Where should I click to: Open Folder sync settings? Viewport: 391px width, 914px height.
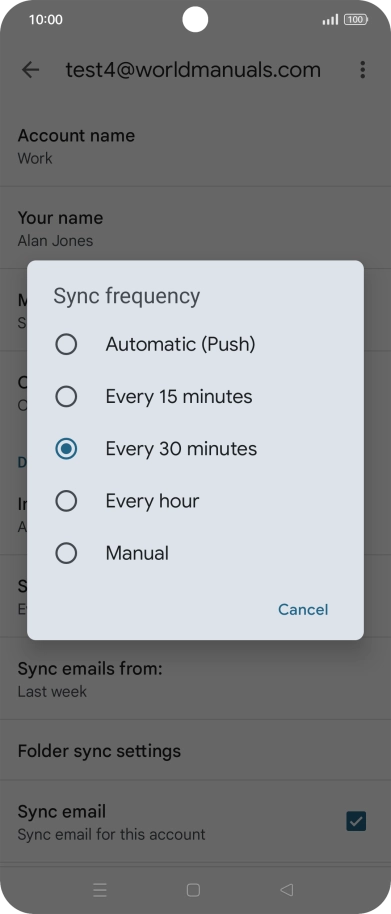coord(195,751)
